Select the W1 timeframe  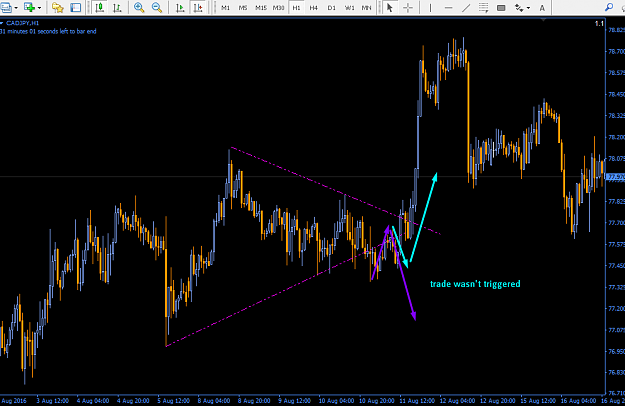pos(349,8)
